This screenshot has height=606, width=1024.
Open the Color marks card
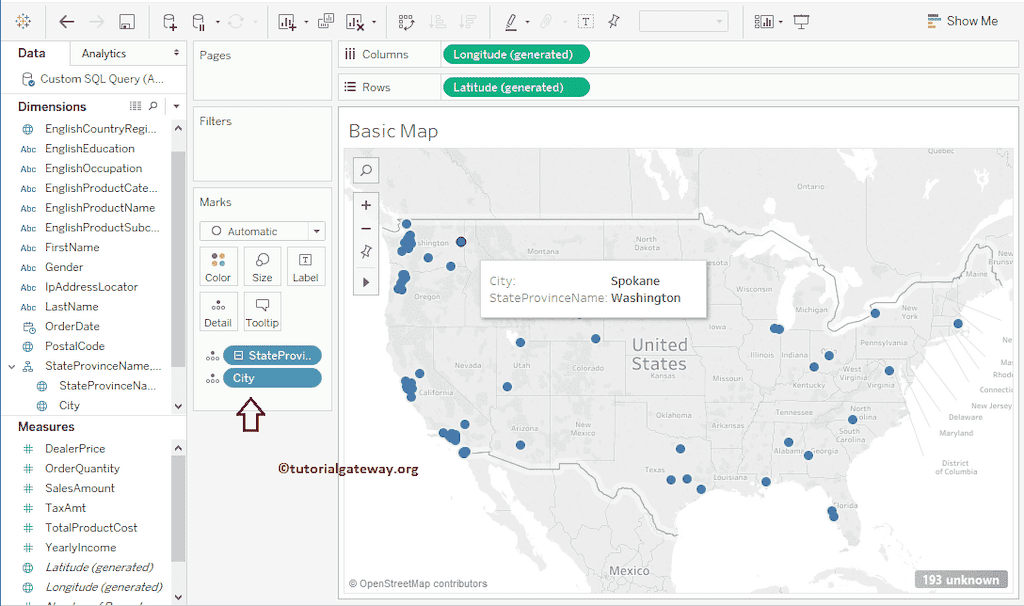[218, 267]
